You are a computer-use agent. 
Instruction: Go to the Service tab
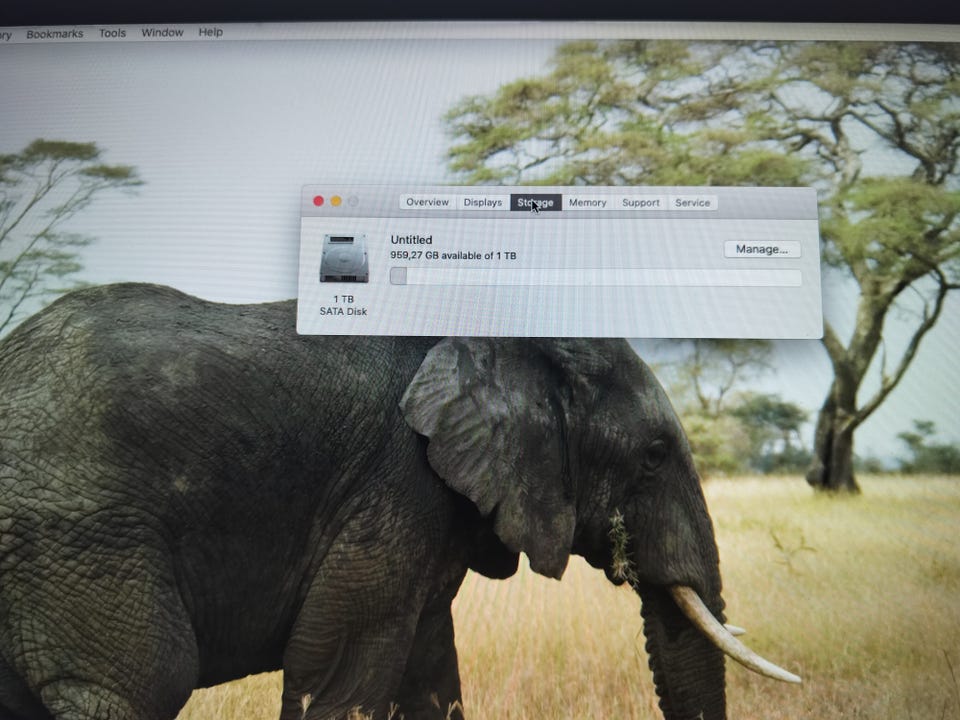pos(692,203)
